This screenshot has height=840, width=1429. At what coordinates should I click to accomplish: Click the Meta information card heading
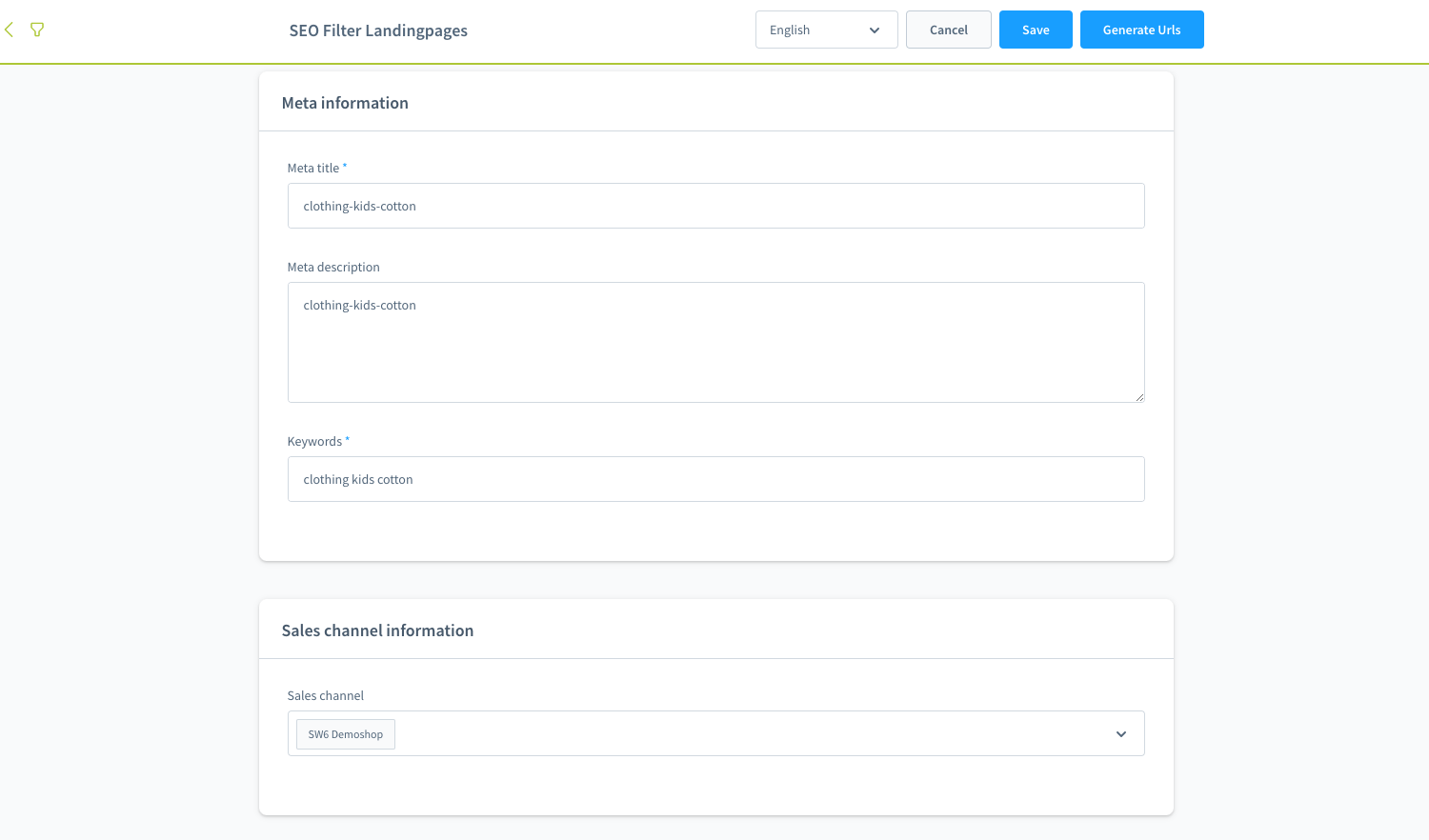[x=345, y=103]
